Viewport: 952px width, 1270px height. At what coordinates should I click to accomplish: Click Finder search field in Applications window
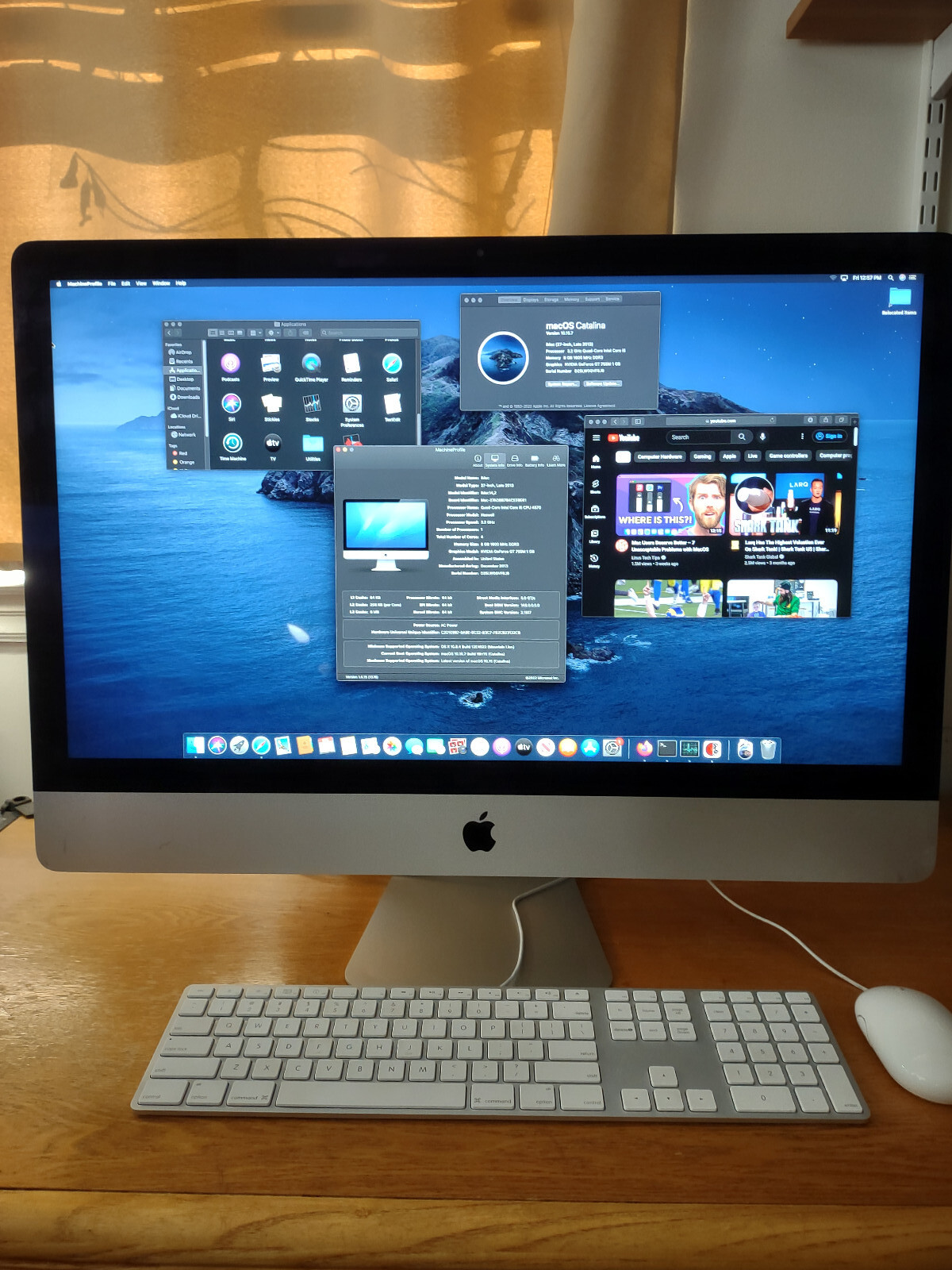(x=368, y=333)
